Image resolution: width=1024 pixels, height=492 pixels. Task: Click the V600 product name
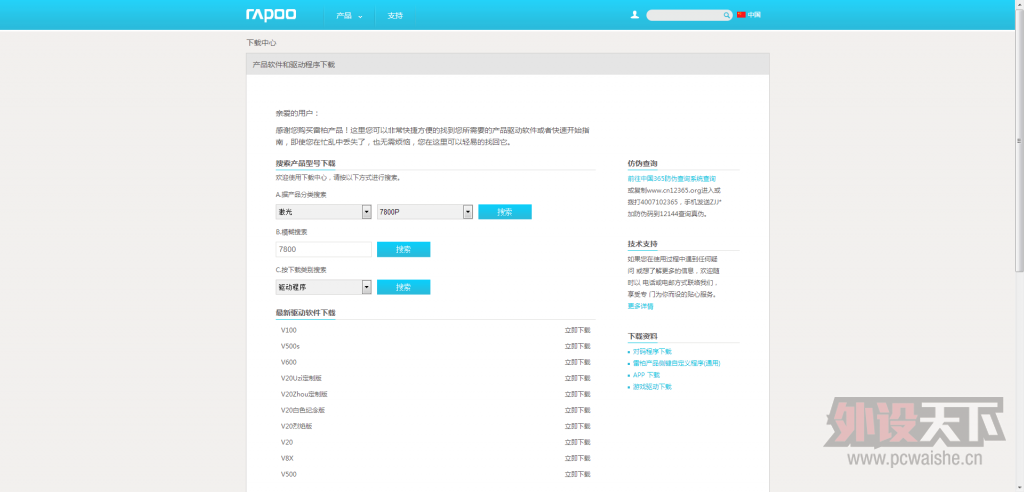289,362
